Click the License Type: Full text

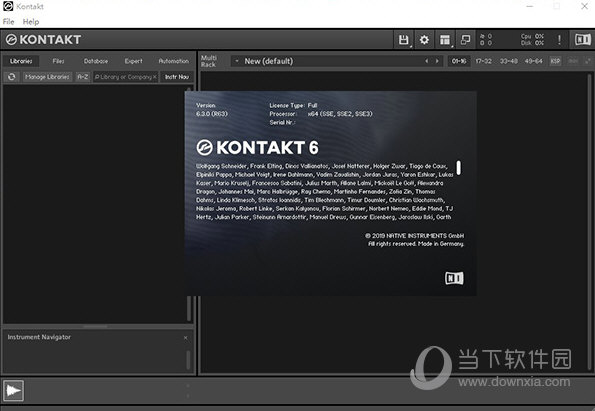pyautogui.click(x=293, y=105)
